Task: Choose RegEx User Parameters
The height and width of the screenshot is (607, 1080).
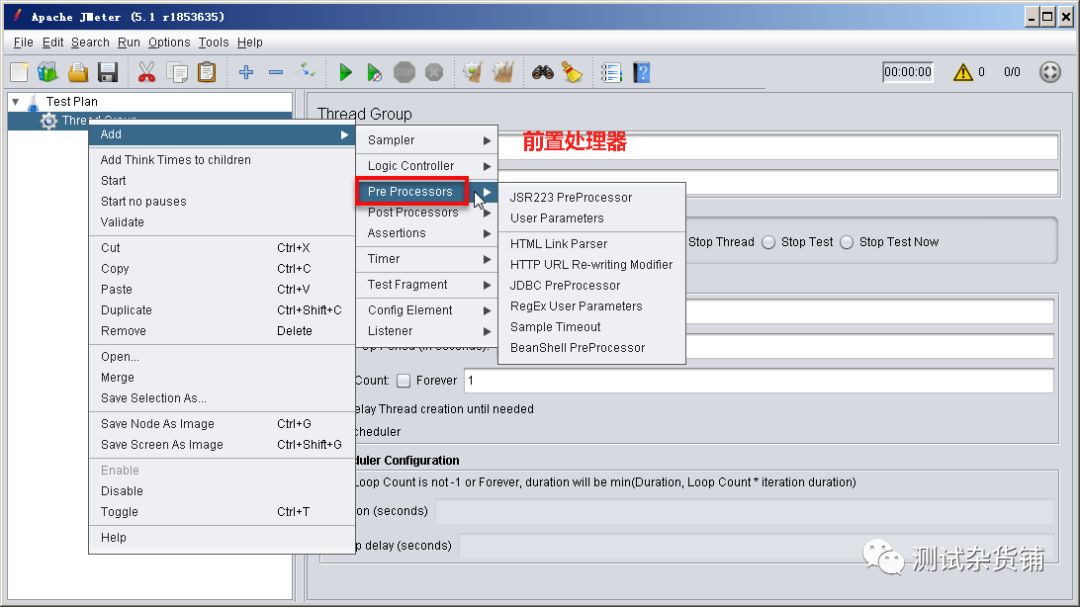Action: tap(592, 306)
